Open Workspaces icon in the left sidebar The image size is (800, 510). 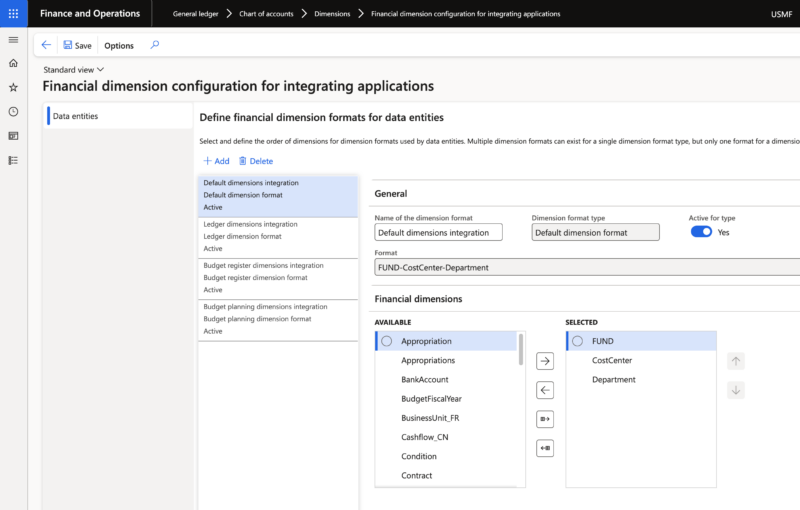click(x=13, y=136)
